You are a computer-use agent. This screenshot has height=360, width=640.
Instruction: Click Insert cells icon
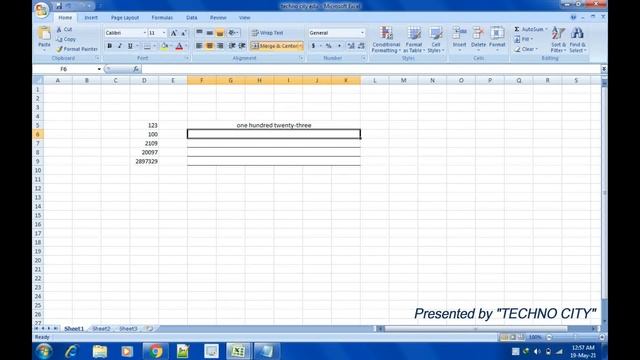point(459,33)
